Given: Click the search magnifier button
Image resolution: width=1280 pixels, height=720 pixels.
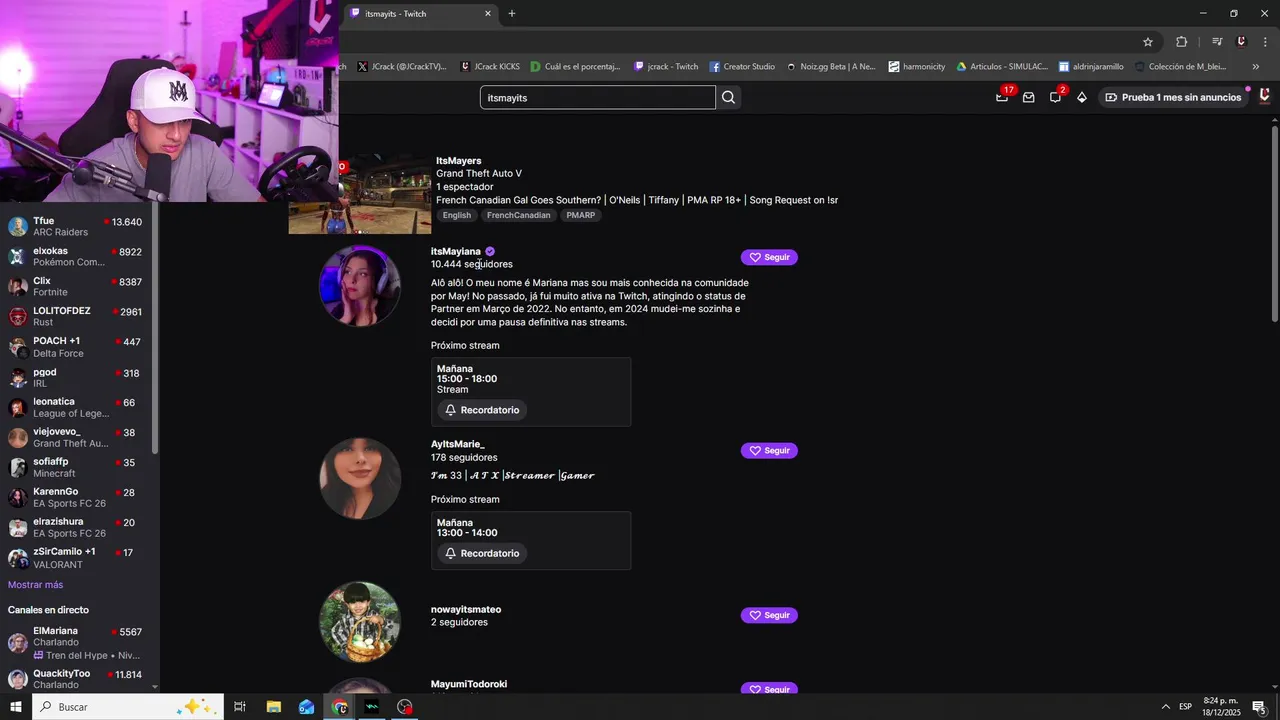Looking at the screenshot, I should pos(728,97).
